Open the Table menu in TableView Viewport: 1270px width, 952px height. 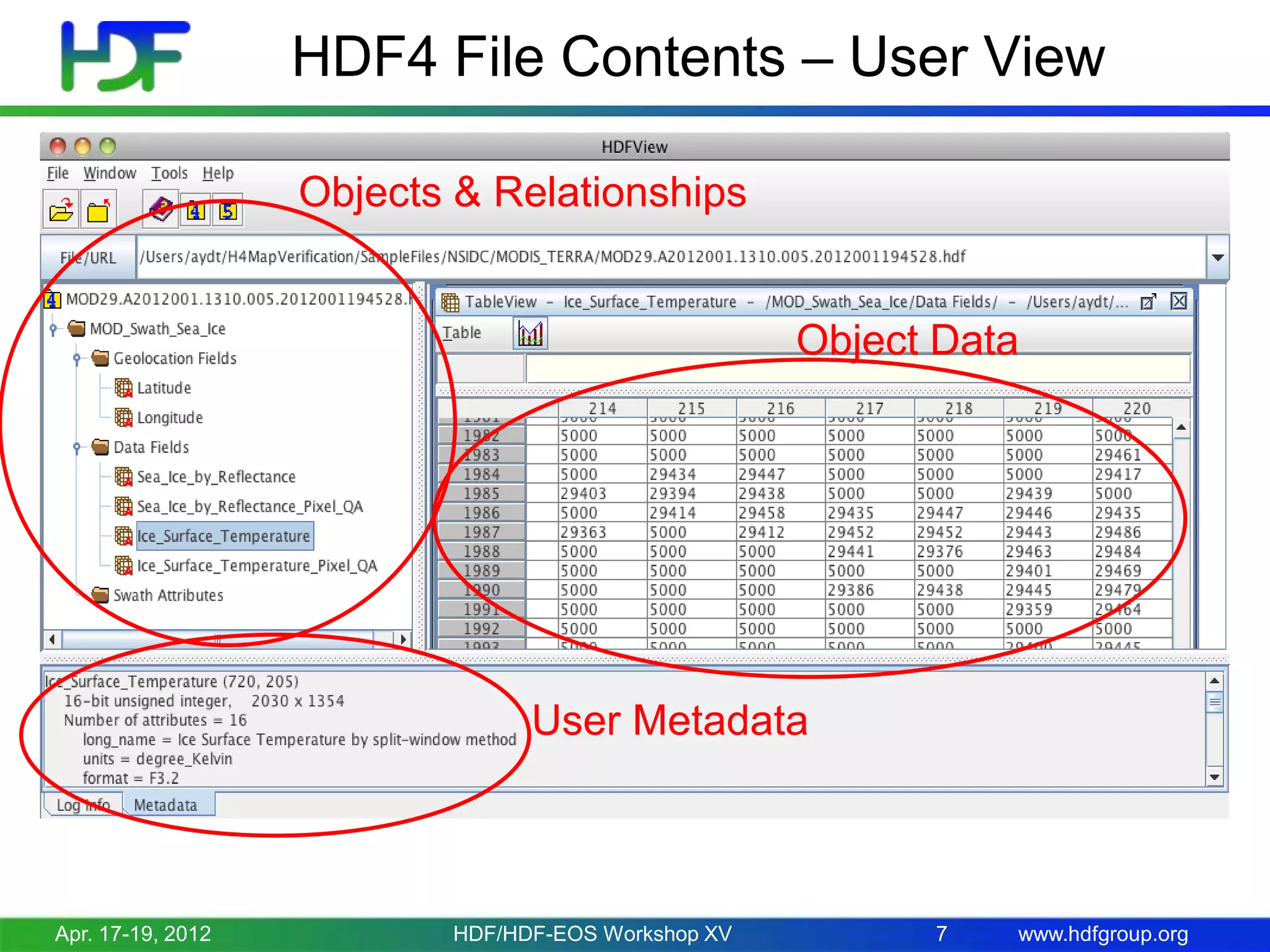462,333
